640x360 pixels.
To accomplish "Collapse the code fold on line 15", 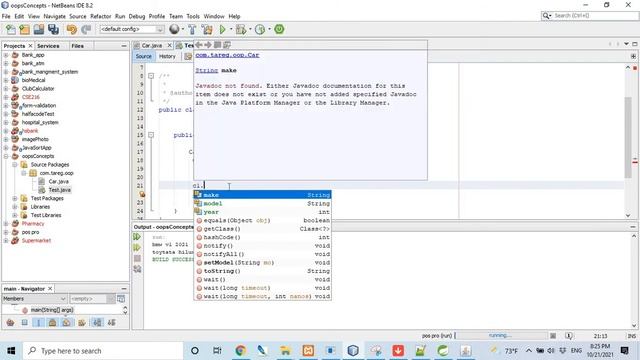I will click(x=151, y=135).
